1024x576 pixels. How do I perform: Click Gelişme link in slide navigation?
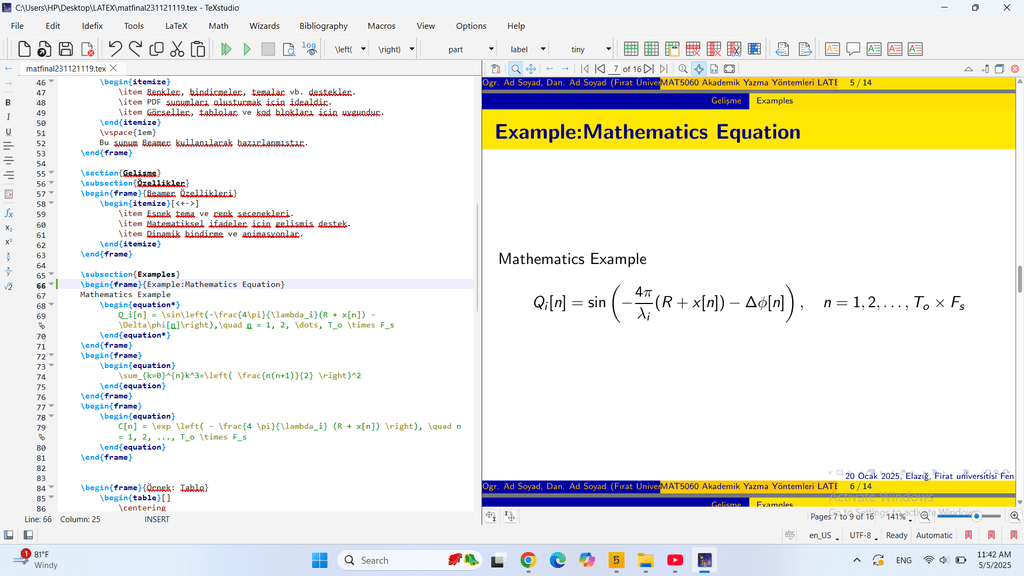click(x=726, y=101)
